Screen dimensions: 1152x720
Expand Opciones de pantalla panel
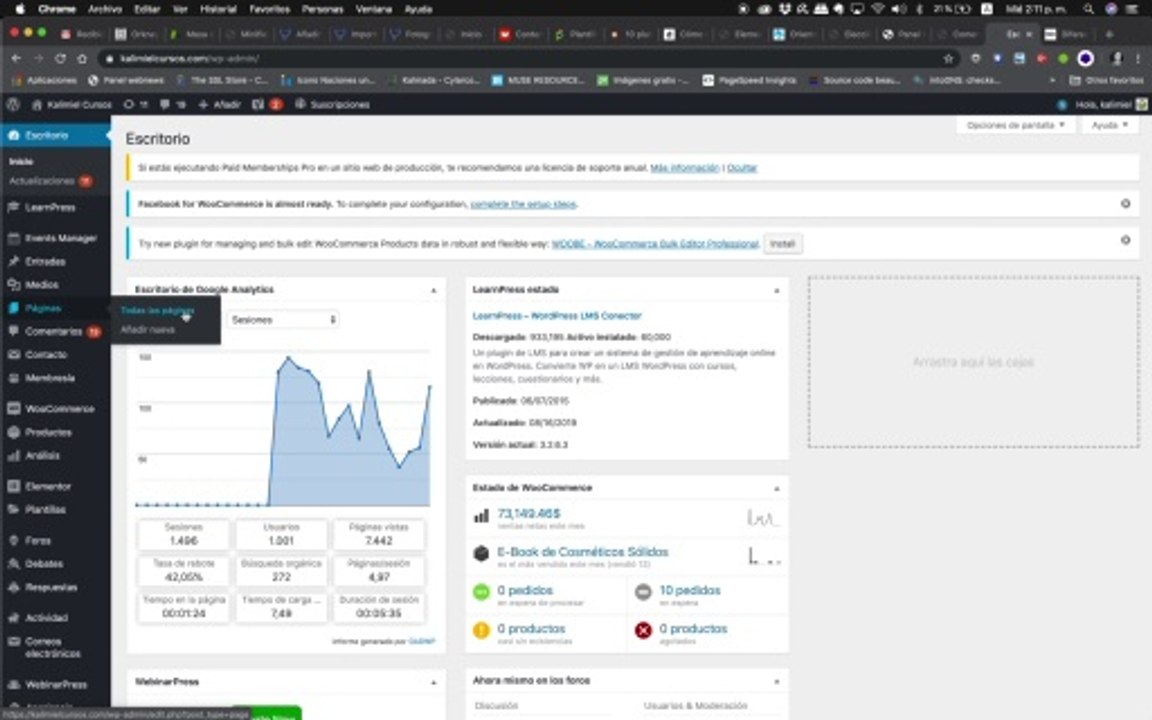click(1015, 125)
